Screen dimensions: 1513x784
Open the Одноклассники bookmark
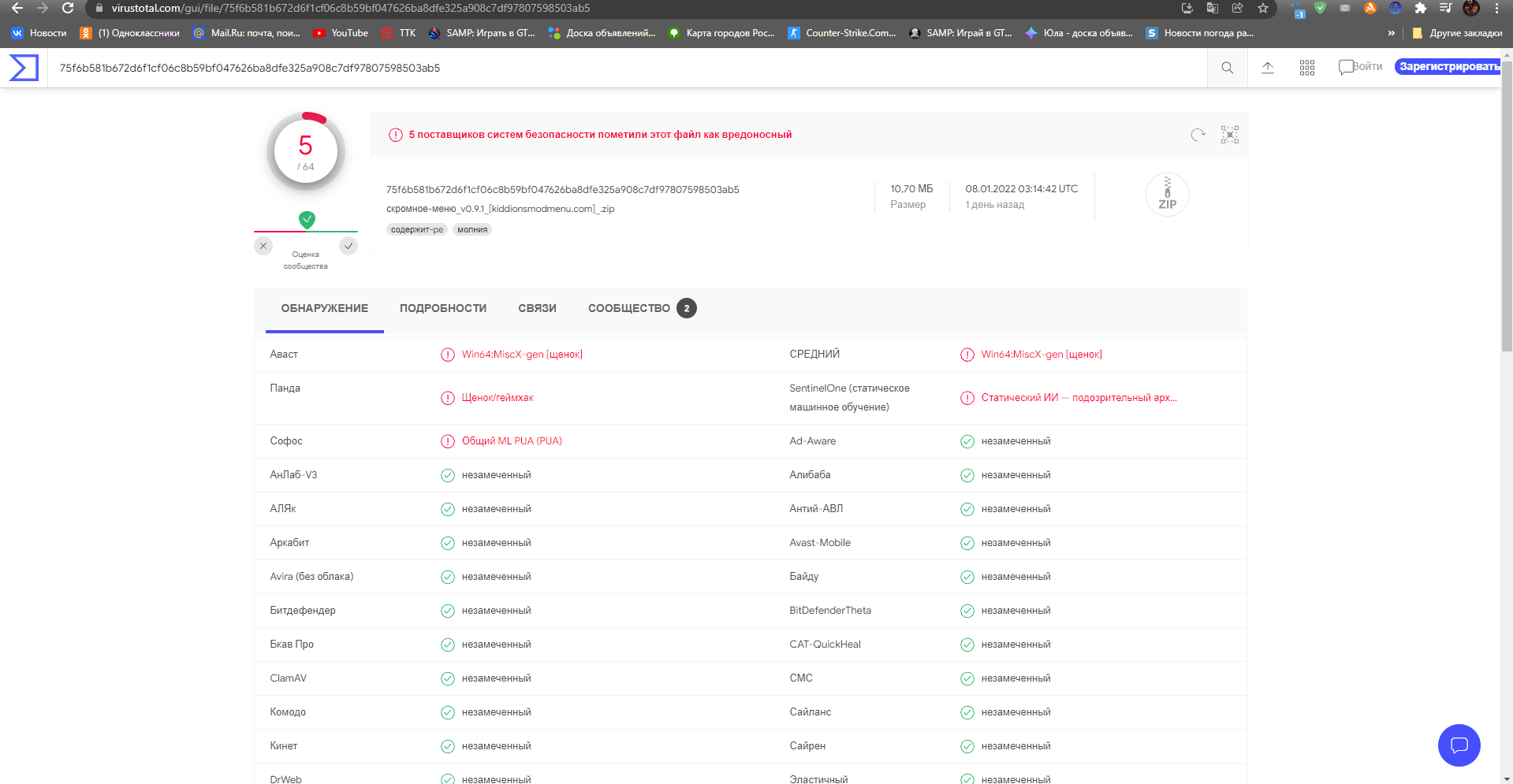130,33
